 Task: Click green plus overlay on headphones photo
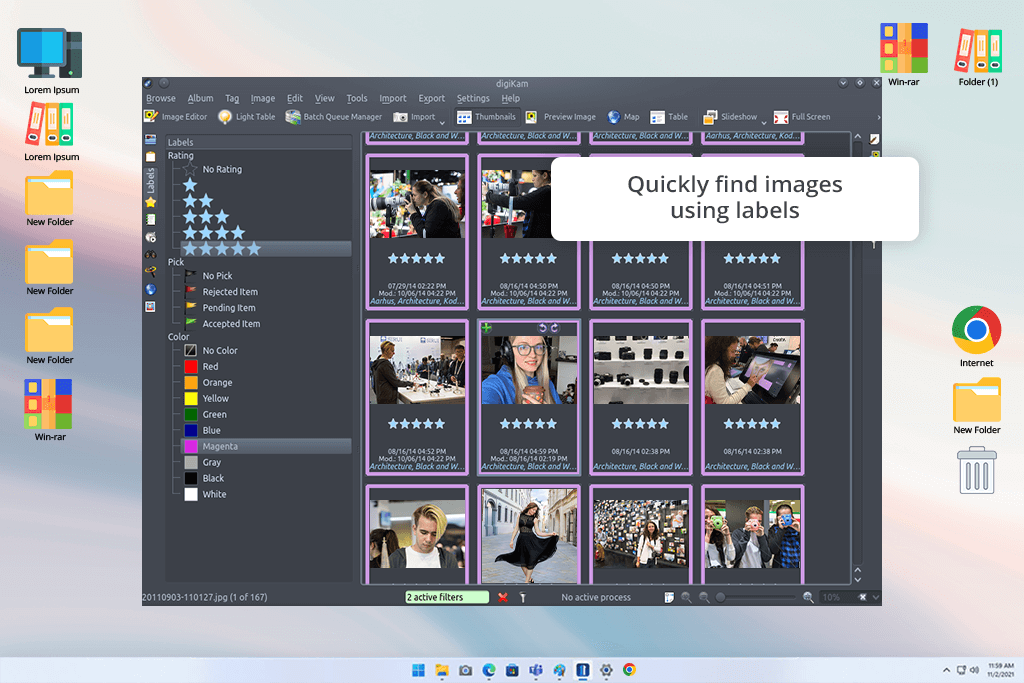tap(487, 328)
